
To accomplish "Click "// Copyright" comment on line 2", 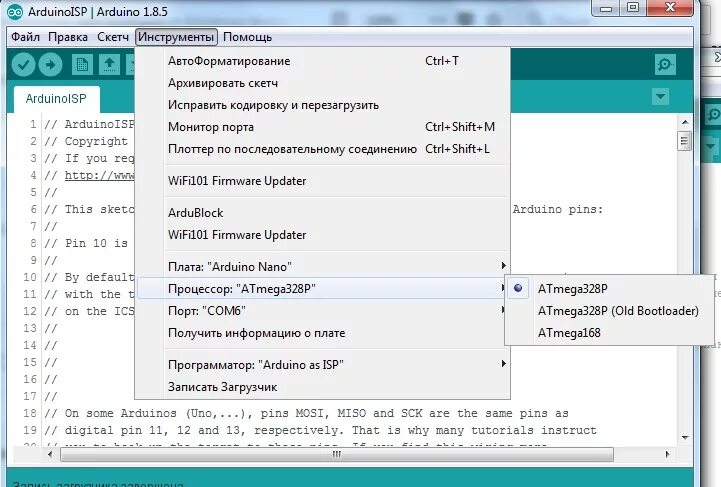I will pos(86,141).
